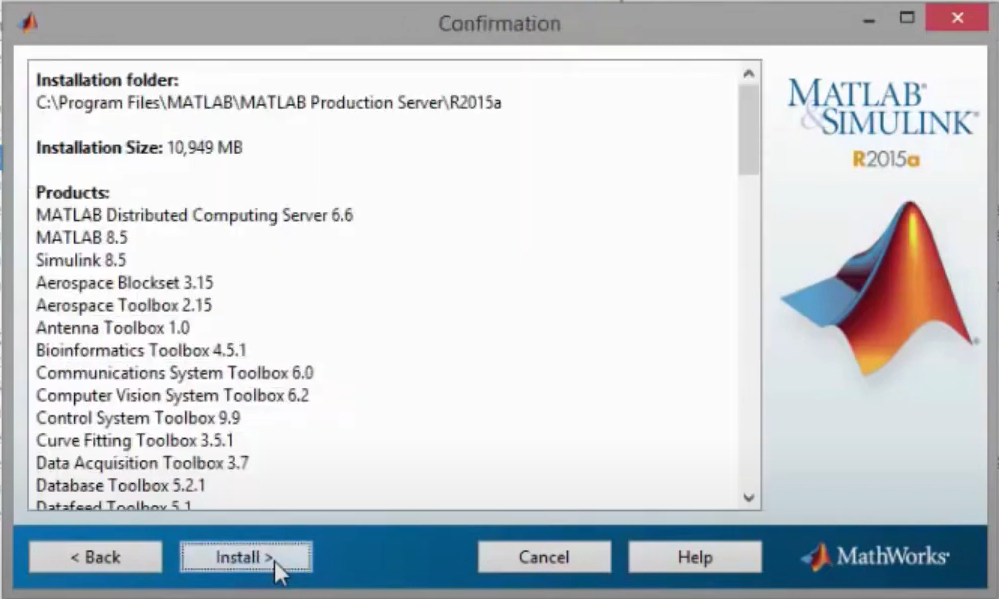The height and width of the screenshot is (599, 999).
Task: Go to previous step with Back button
Action: (x=95, y=557)
